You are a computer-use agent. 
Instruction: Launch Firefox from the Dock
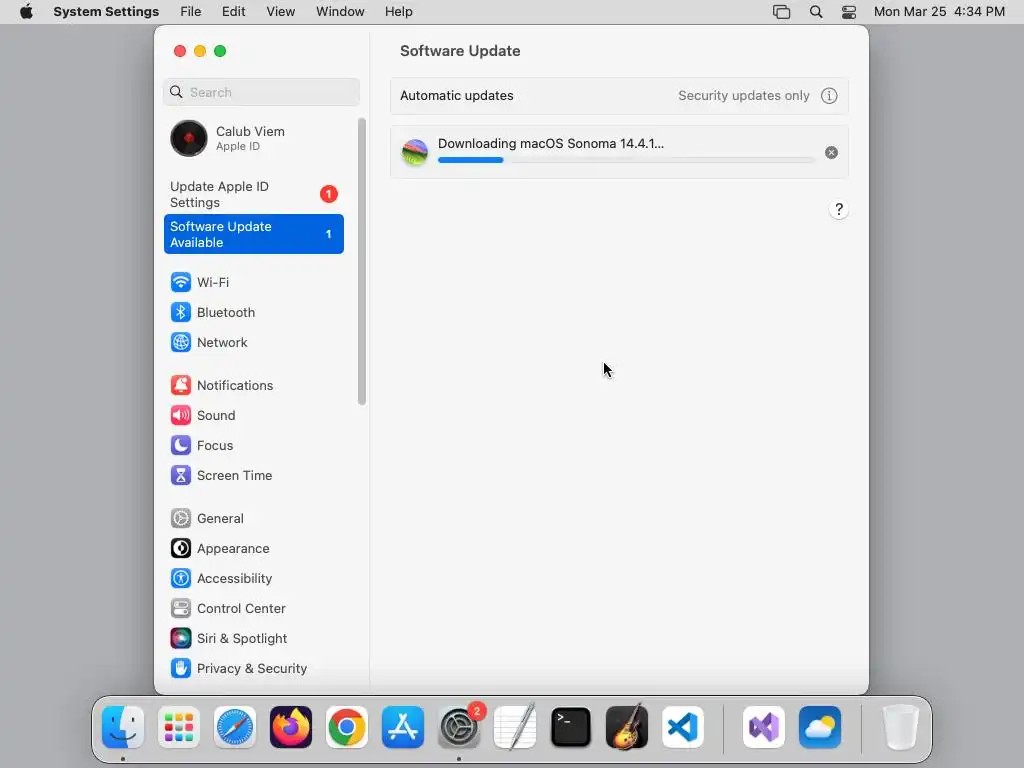291,727
